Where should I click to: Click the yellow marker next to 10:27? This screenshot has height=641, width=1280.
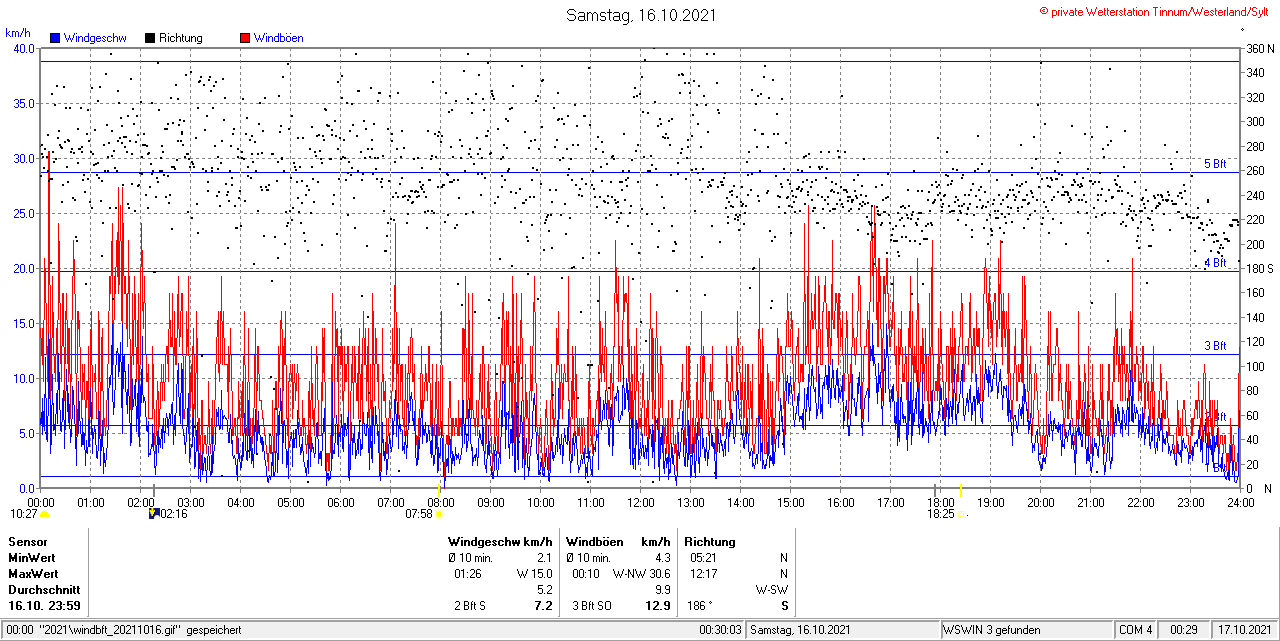(x=45, y=515)
